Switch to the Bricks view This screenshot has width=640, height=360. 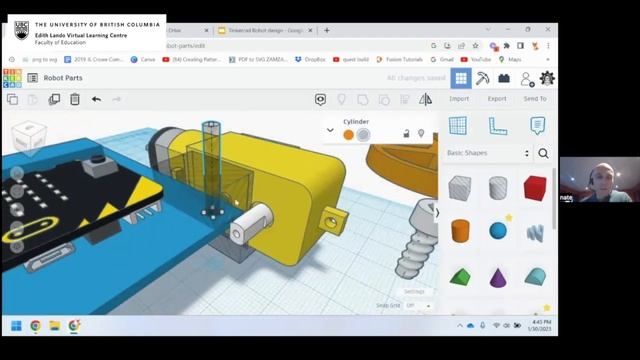504,78
